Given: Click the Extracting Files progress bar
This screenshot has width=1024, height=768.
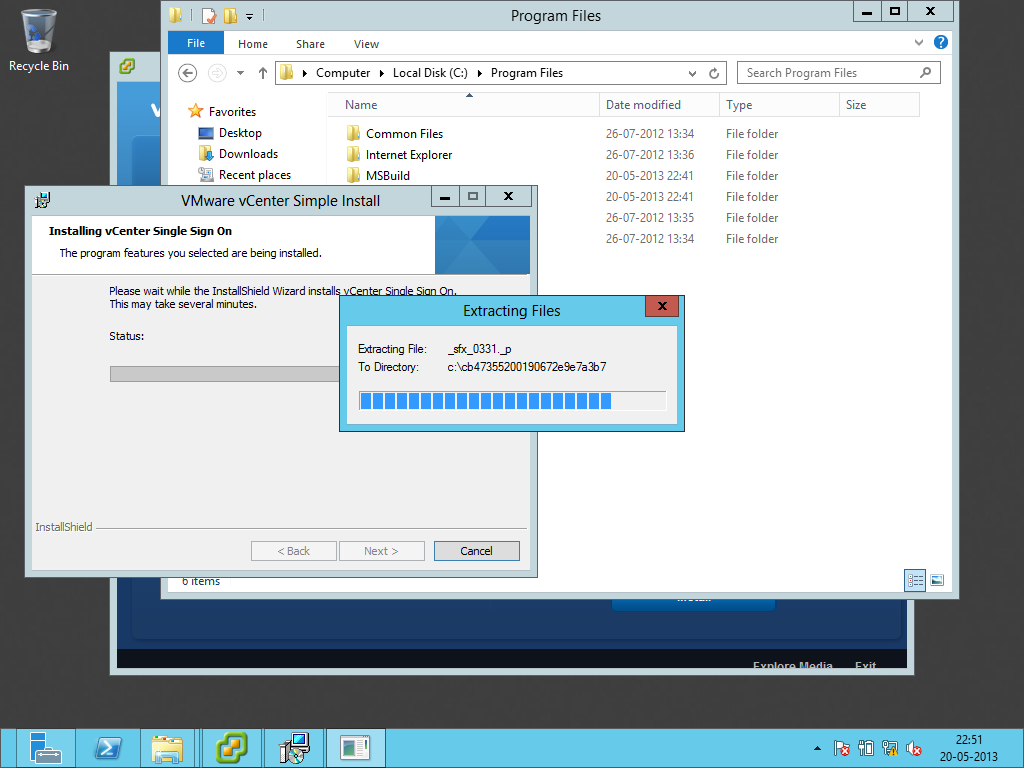Looking at the screenshot, I should (x=513, y=401).
